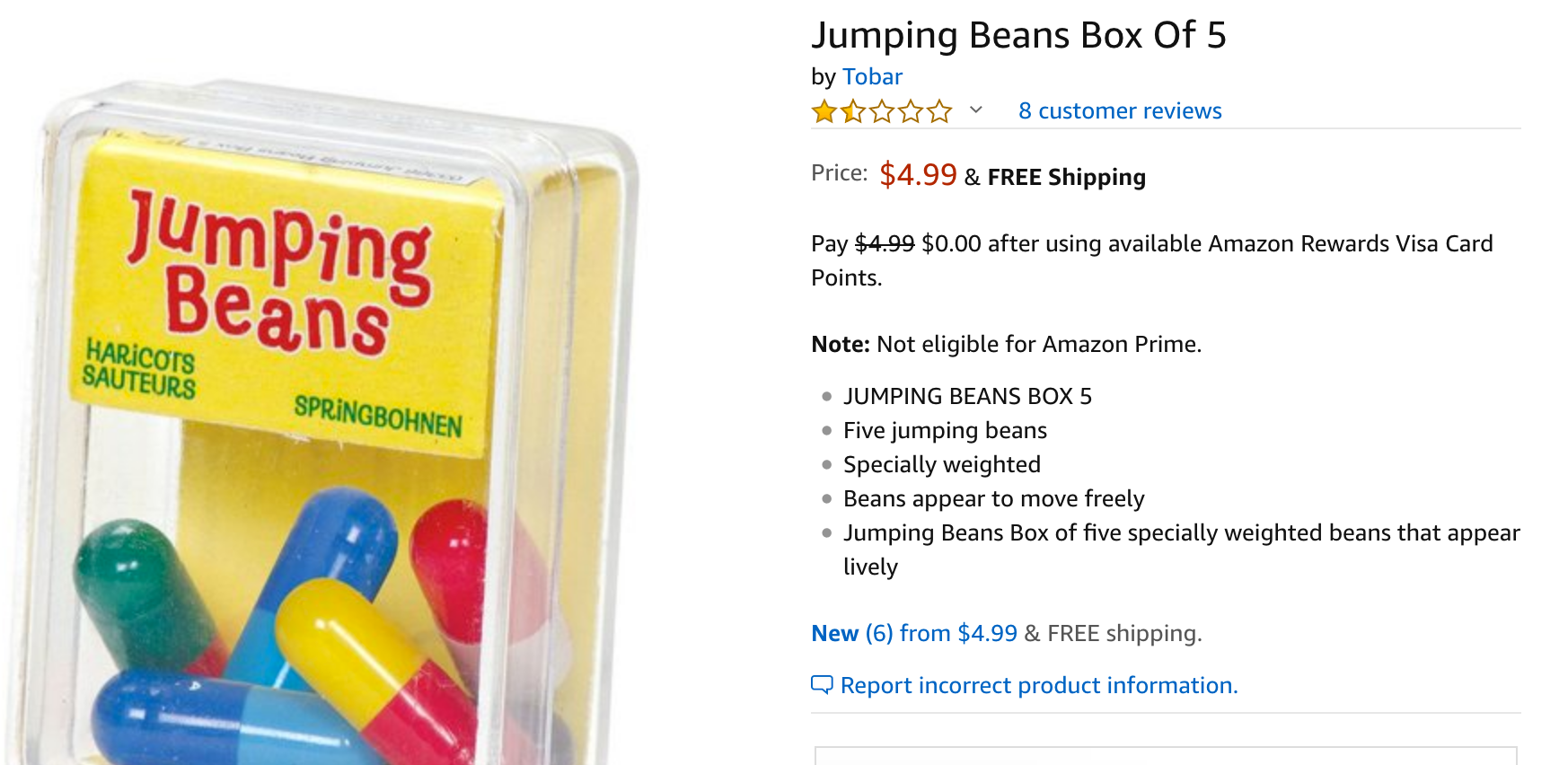Click the Jumping Beans product title
1568x765 pixels.
coord(1020,37)
